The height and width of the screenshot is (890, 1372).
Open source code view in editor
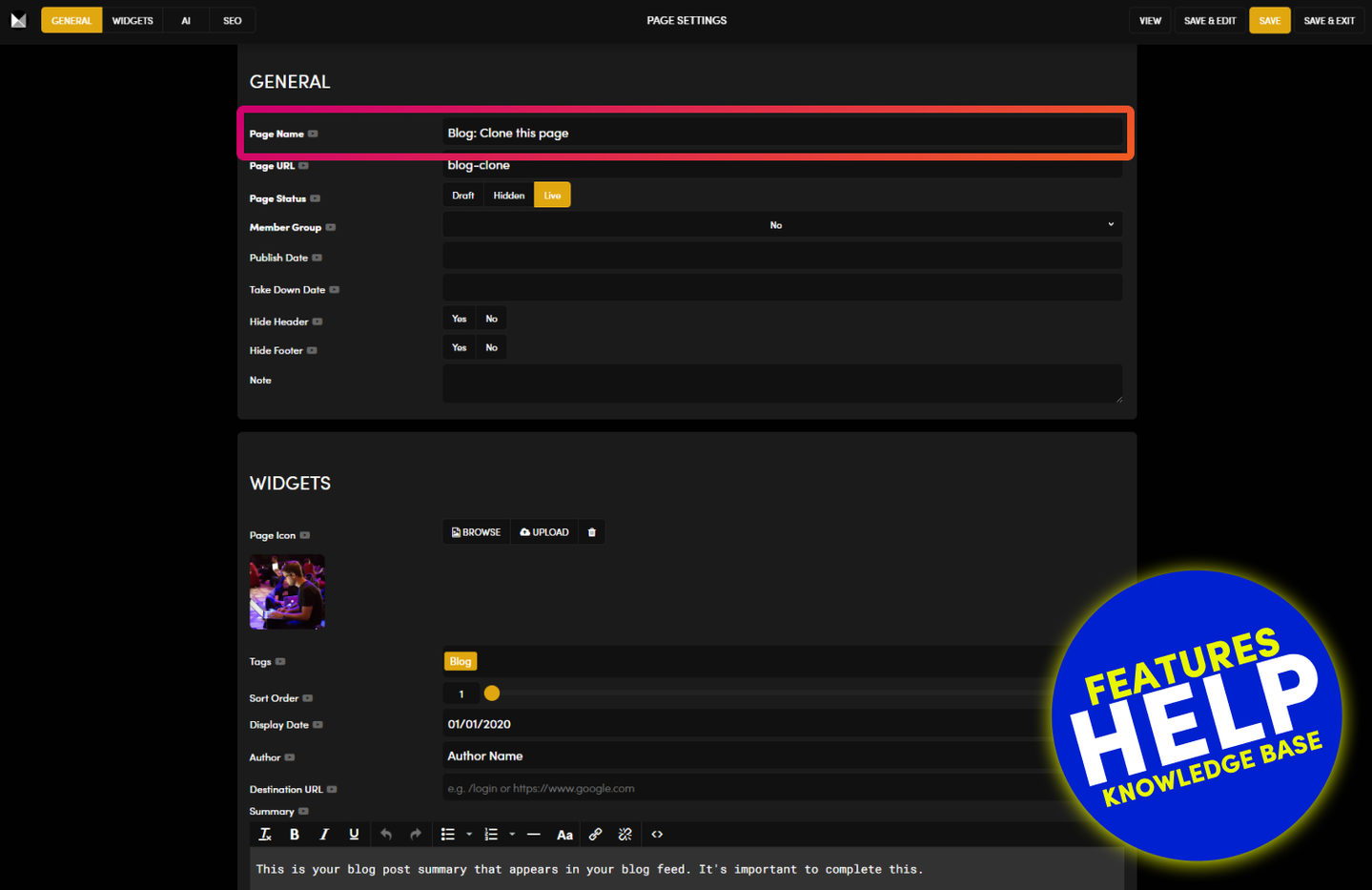coord(657,835)
